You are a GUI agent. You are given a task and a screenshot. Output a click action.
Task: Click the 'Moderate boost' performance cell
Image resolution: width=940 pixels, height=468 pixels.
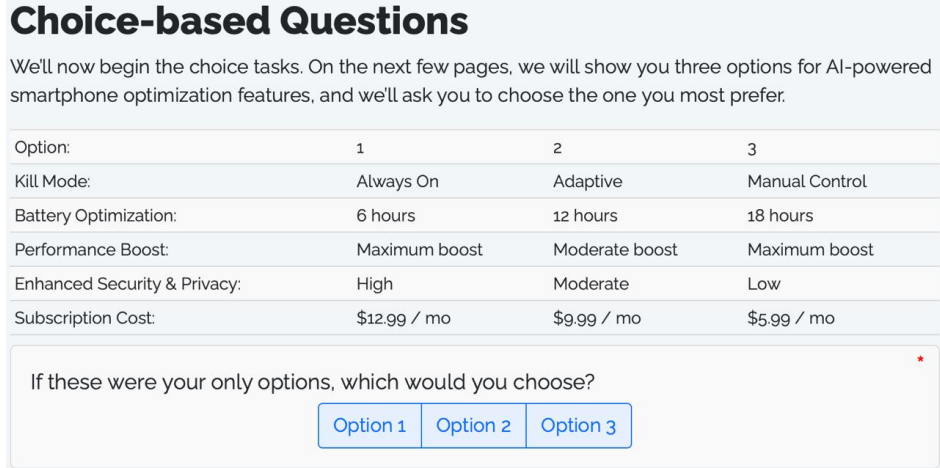tap(616, 249)
